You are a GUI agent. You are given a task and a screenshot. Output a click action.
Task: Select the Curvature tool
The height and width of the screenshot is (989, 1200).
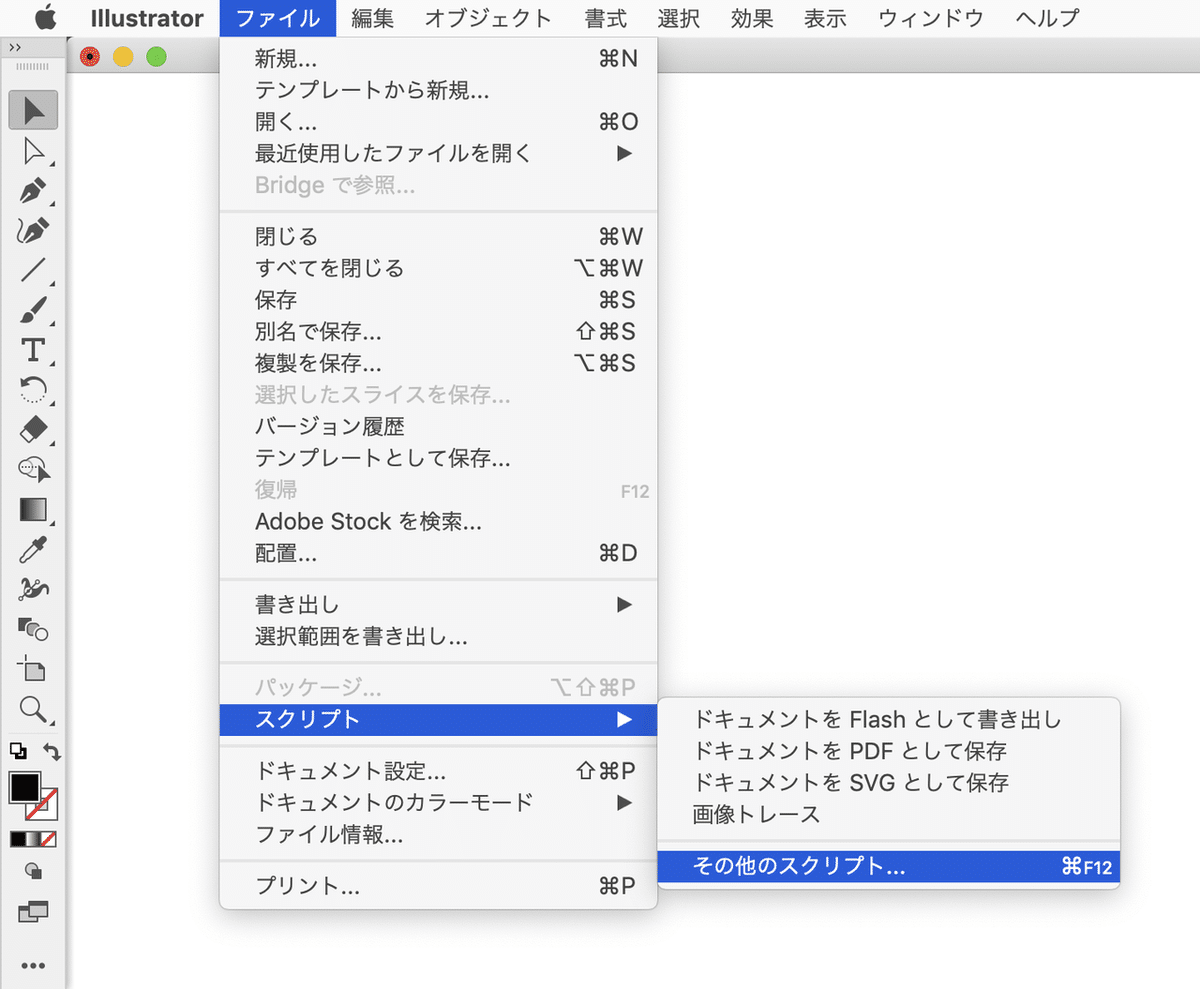point(33,230)
